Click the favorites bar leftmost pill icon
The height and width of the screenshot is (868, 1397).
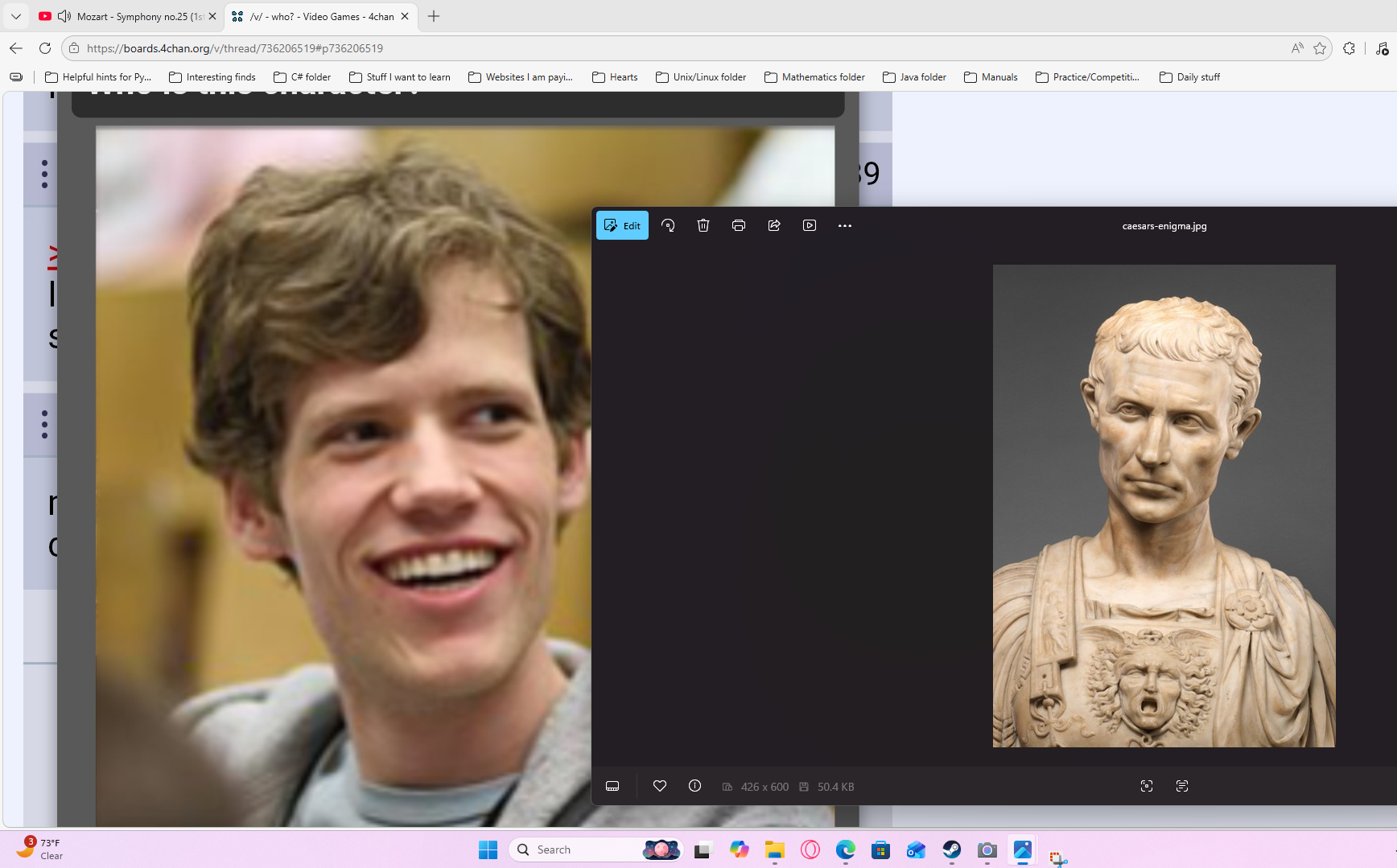pyautogui.click(x=16, y=77)
